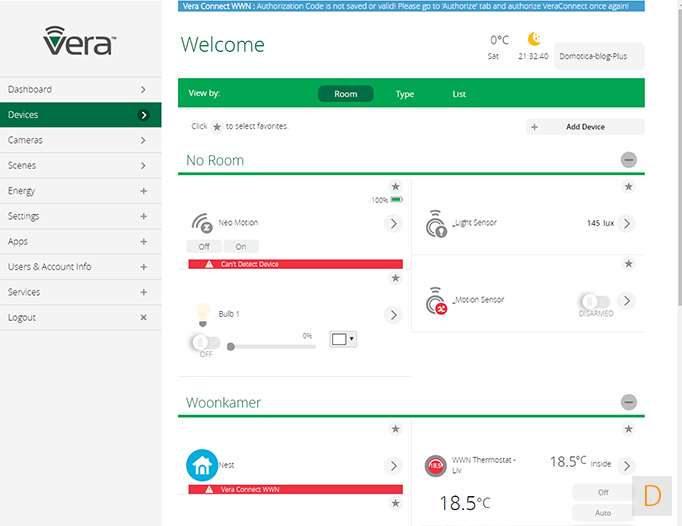682x526 pixels.
Task: Star the Motion Sensor as favorite
Action: pyautogui.click(x=628, y=264)
